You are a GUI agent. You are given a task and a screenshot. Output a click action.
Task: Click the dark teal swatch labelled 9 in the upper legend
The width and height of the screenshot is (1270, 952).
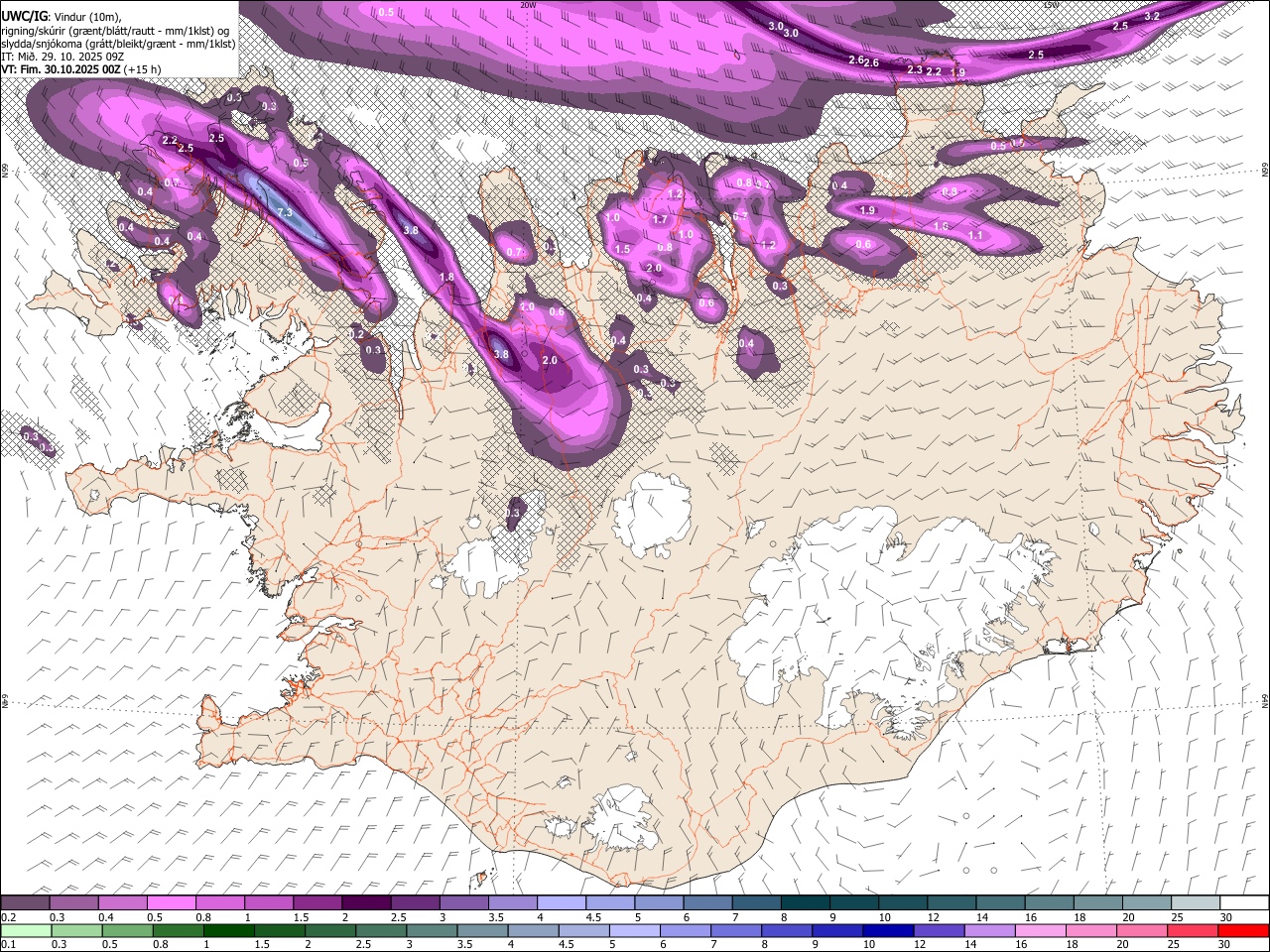coord(854,902)
